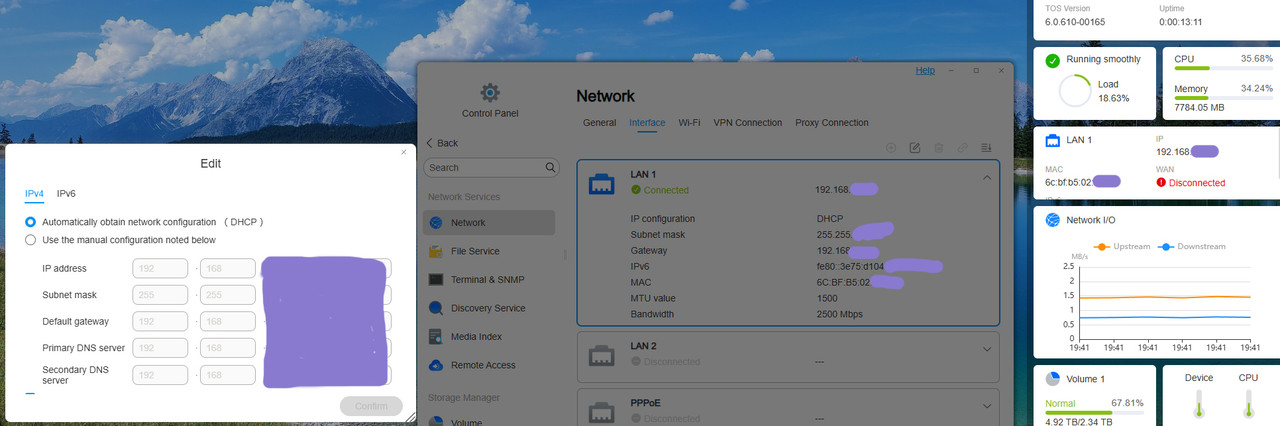
Task: Switch to the General tab
Action: [x=600, y=123]
